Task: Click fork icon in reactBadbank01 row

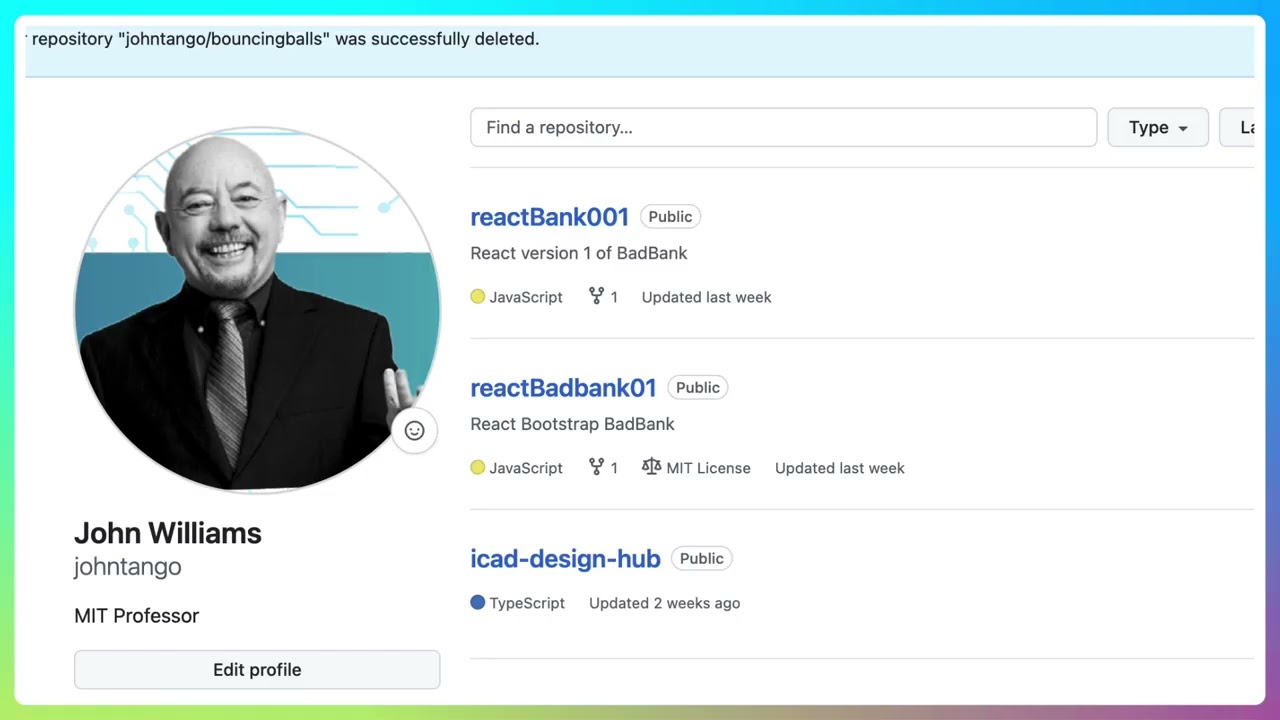Action: (596, 467)
